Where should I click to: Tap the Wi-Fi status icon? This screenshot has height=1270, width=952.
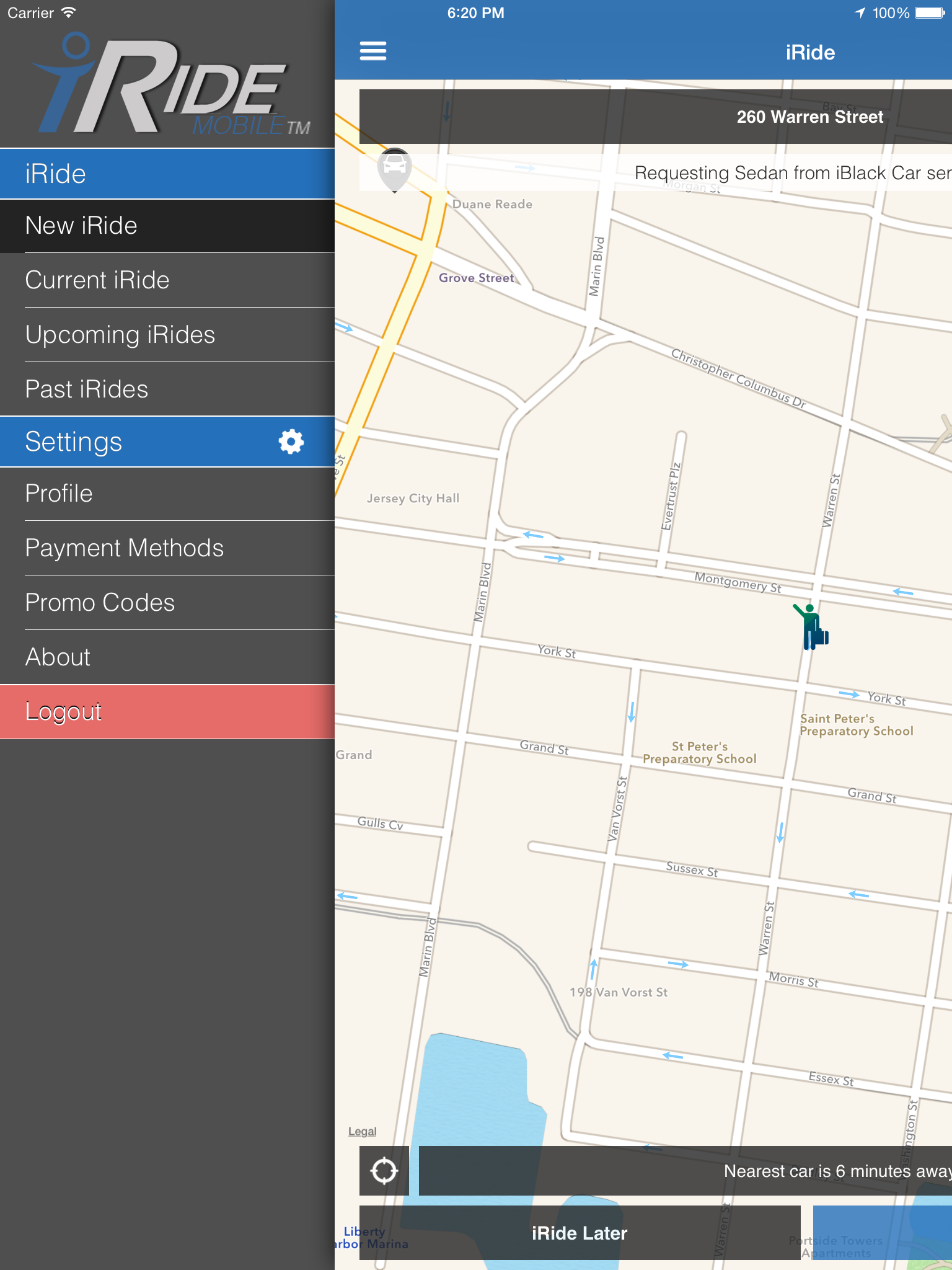pyautogui.click(x=68, y=12)
